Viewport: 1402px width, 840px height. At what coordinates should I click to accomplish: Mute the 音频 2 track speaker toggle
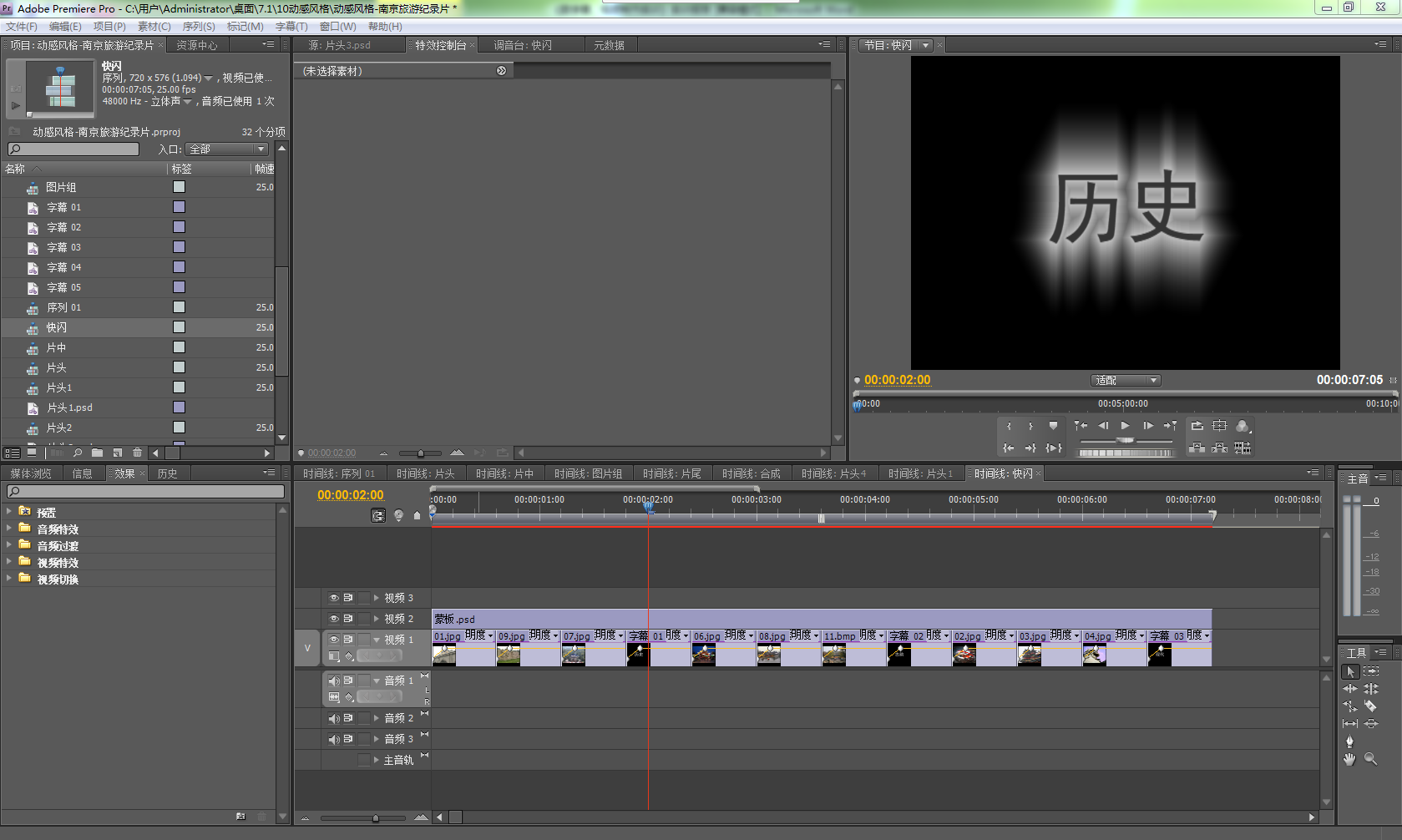coord(333,718)
